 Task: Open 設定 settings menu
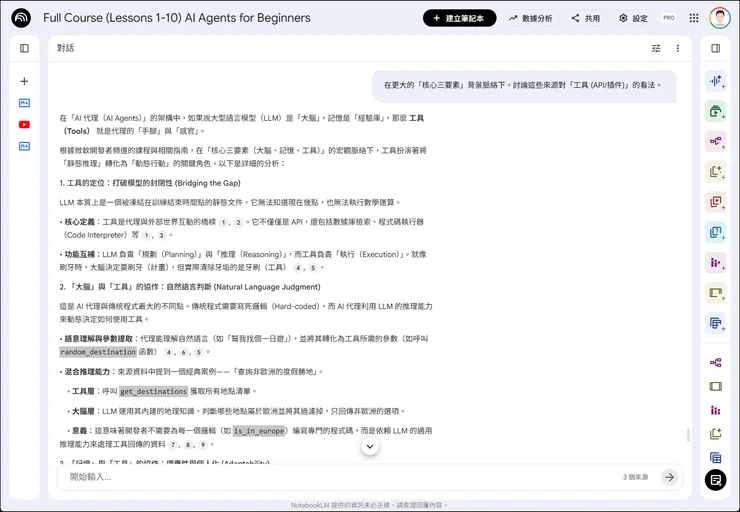633,18
